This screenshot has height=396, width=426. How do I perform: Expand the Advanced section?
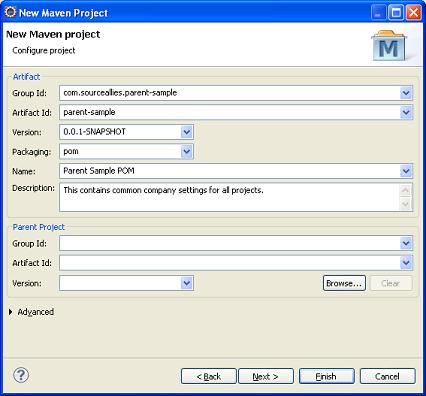pyautogui.click(x=11, y=312)
